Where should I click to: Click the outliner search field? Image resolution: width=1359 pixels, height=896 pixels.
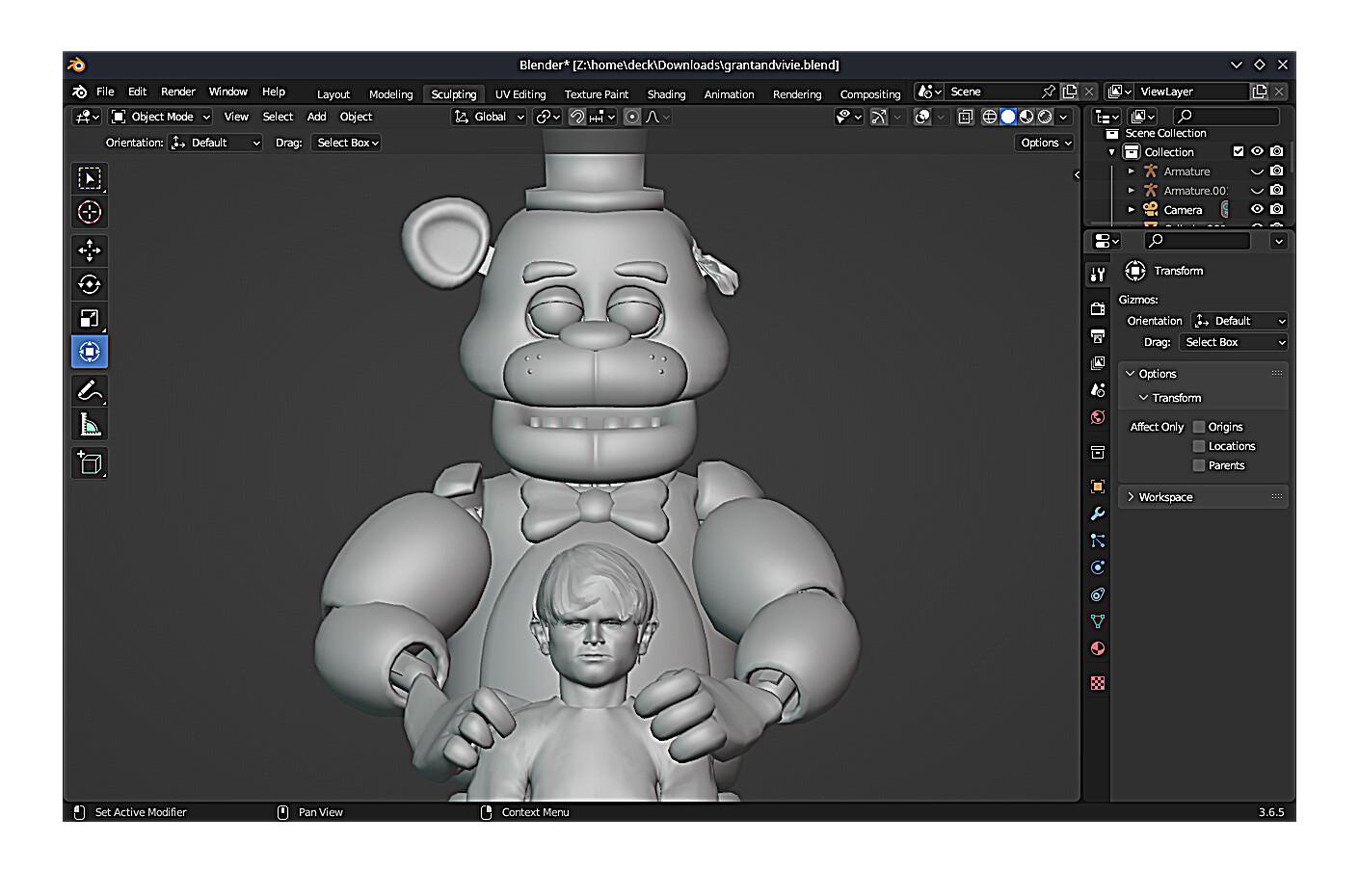1226,117
